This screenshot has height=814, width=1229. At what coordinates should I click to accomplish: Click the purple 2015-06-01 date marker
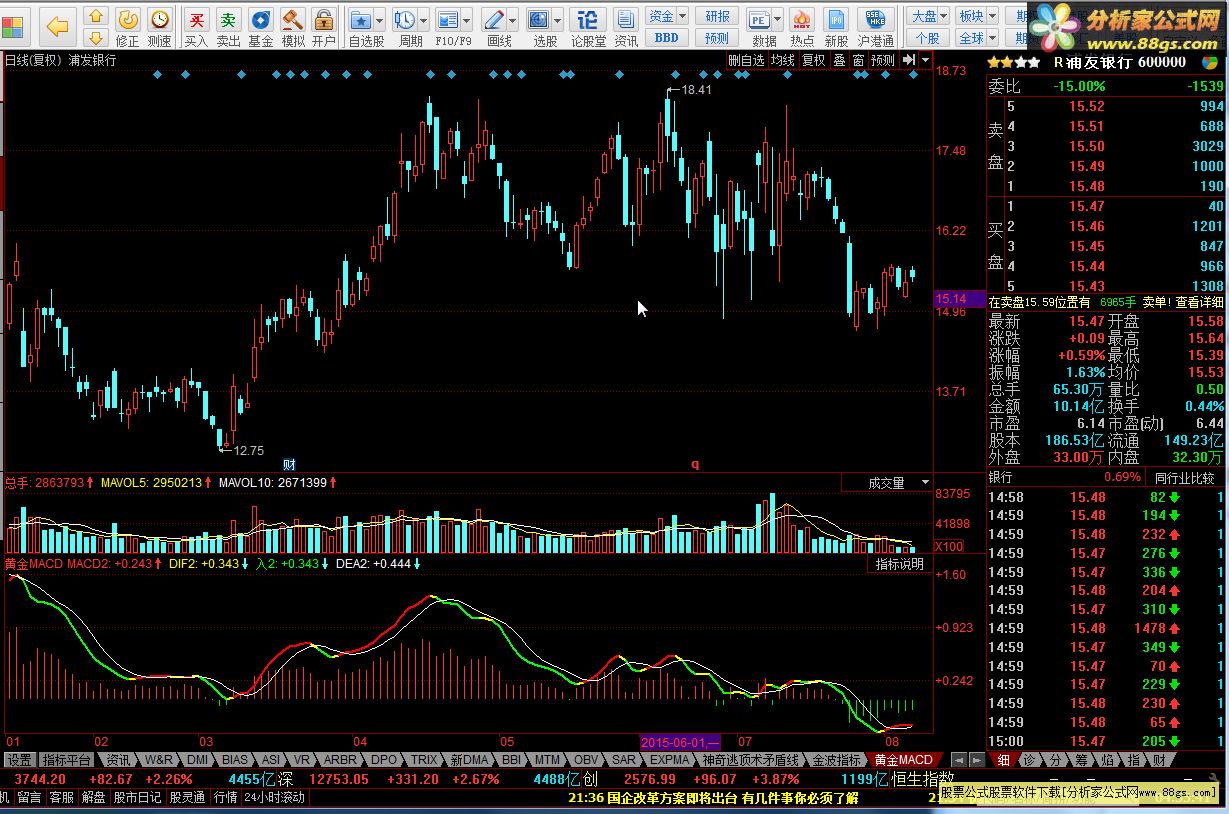coord(680,743)
